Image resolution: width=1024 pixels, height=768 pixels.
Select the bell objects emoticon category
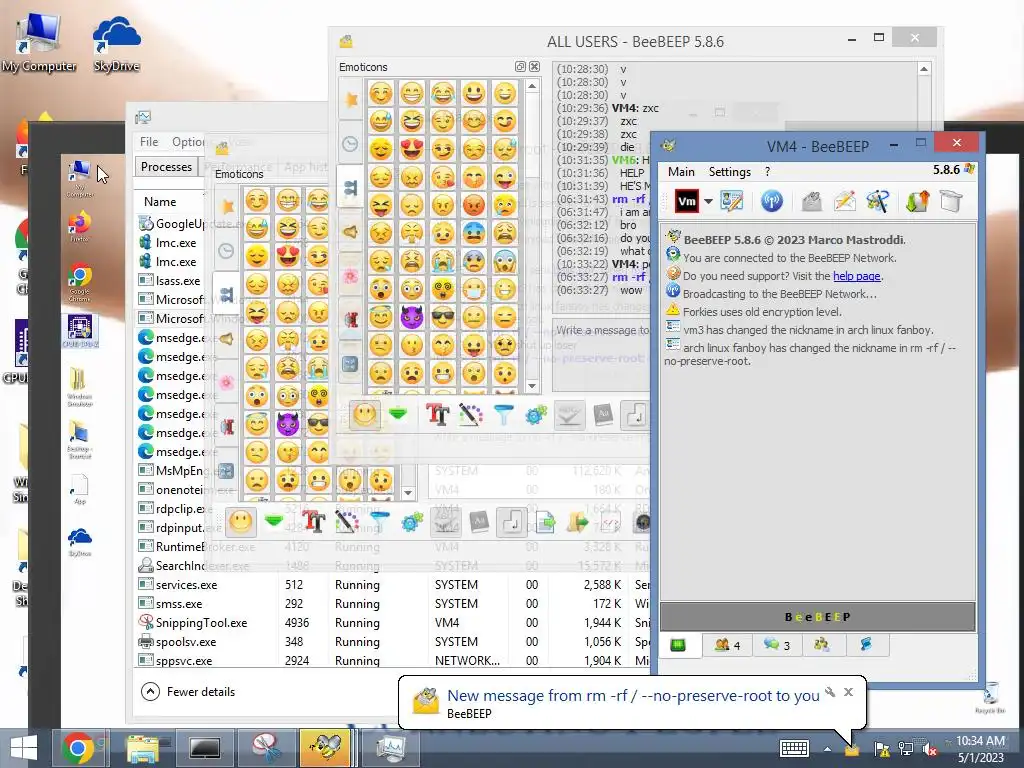pyautogui.click(x=351, y=232)
